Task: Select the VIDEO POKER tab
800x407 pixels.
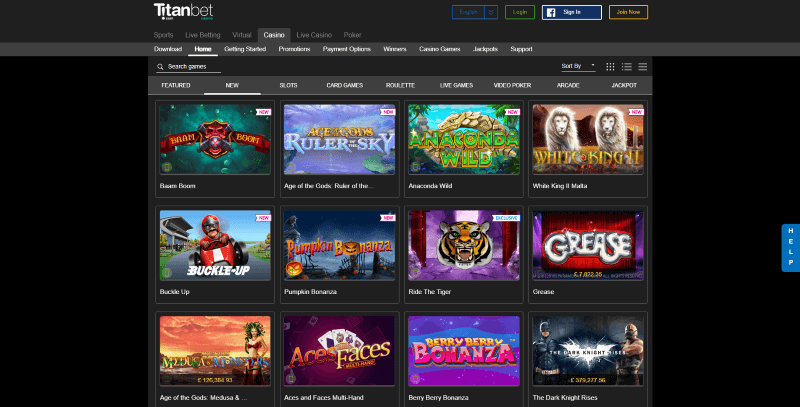Action: click(512, 85)
